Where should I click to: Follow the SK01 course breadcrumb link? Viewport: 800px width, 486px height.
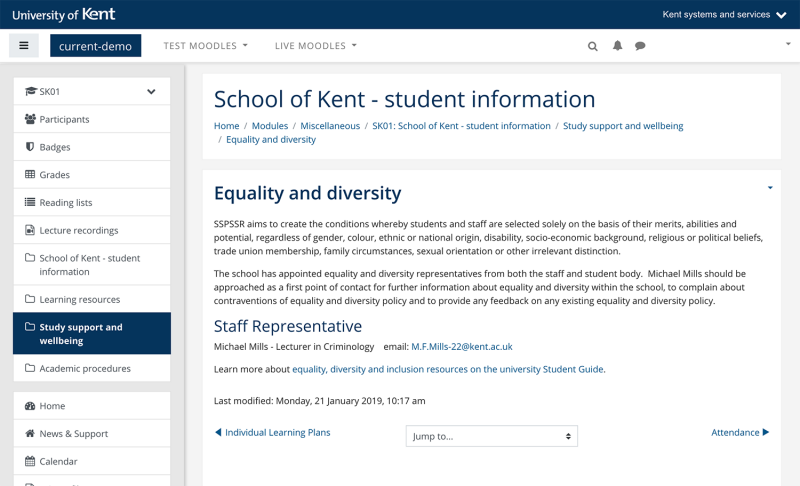[x=461, y=126]
